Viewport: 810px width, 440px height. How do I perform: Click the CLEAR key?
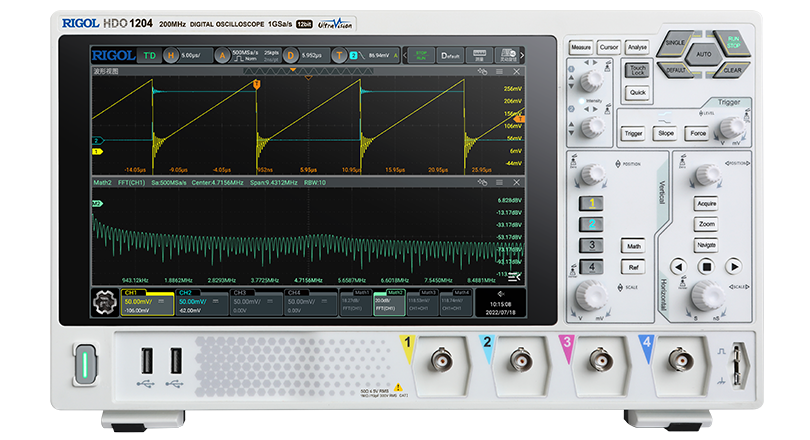coord(732,70)
